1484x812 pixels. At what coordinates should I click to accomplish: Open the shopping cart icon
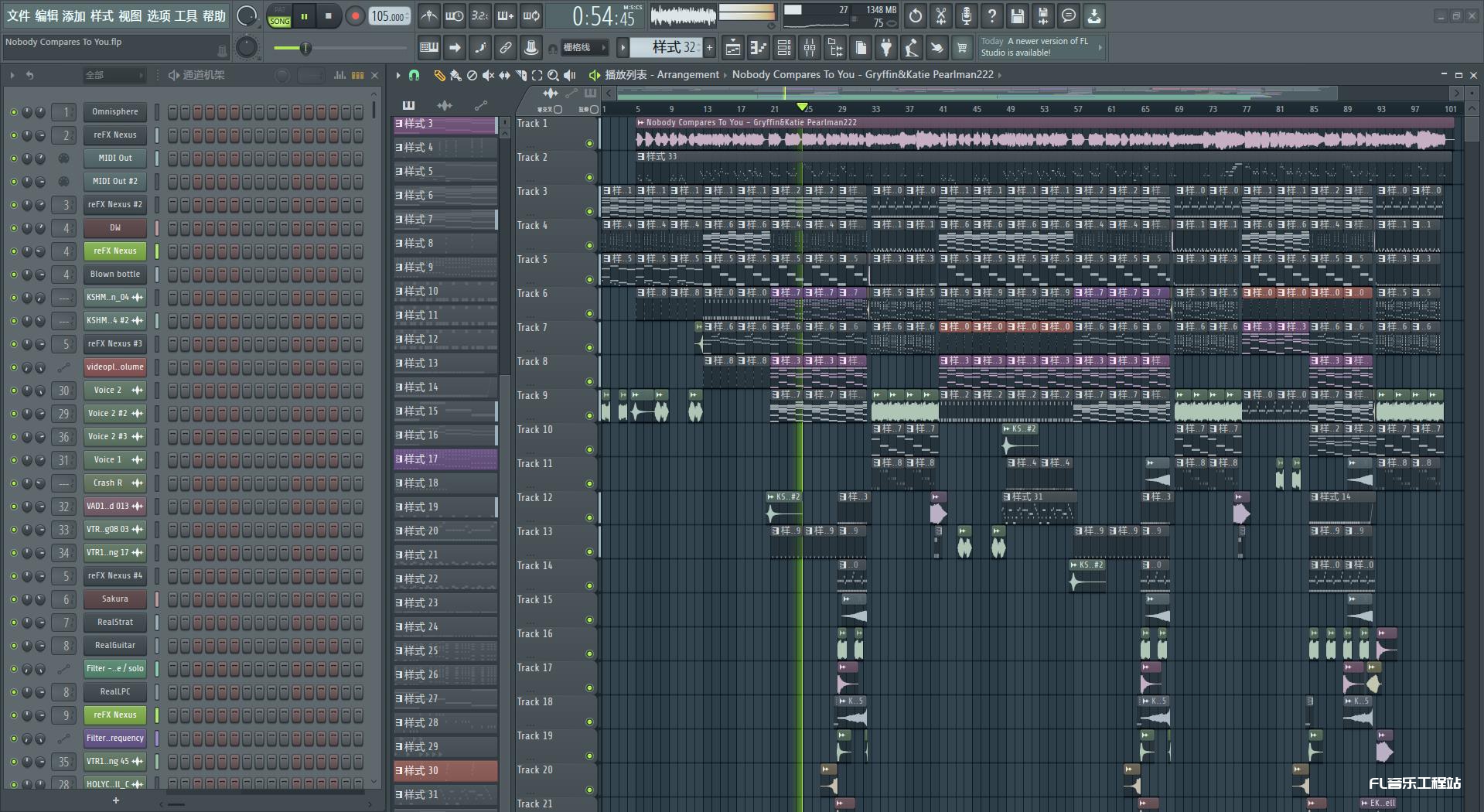962,48
